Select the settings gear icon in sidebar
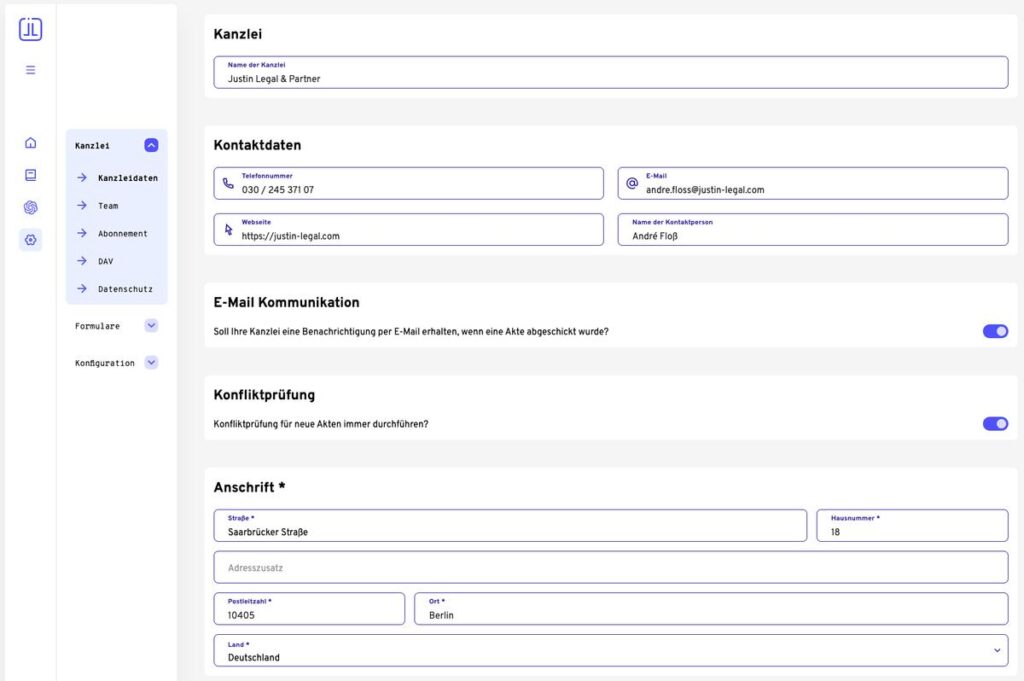The image size is (1024, 681). click(x=30, y=240)
